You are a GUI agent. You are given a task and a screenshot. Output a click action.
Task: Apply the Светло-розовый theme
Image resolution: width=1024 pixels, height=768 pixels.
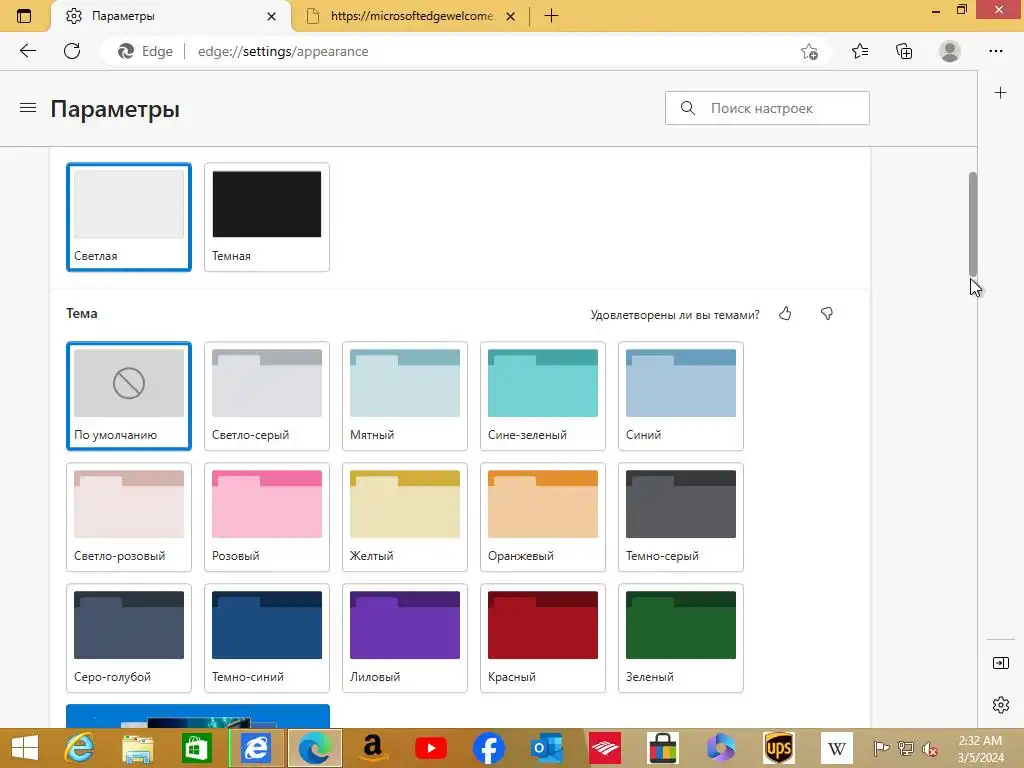(x=129, y=517)
